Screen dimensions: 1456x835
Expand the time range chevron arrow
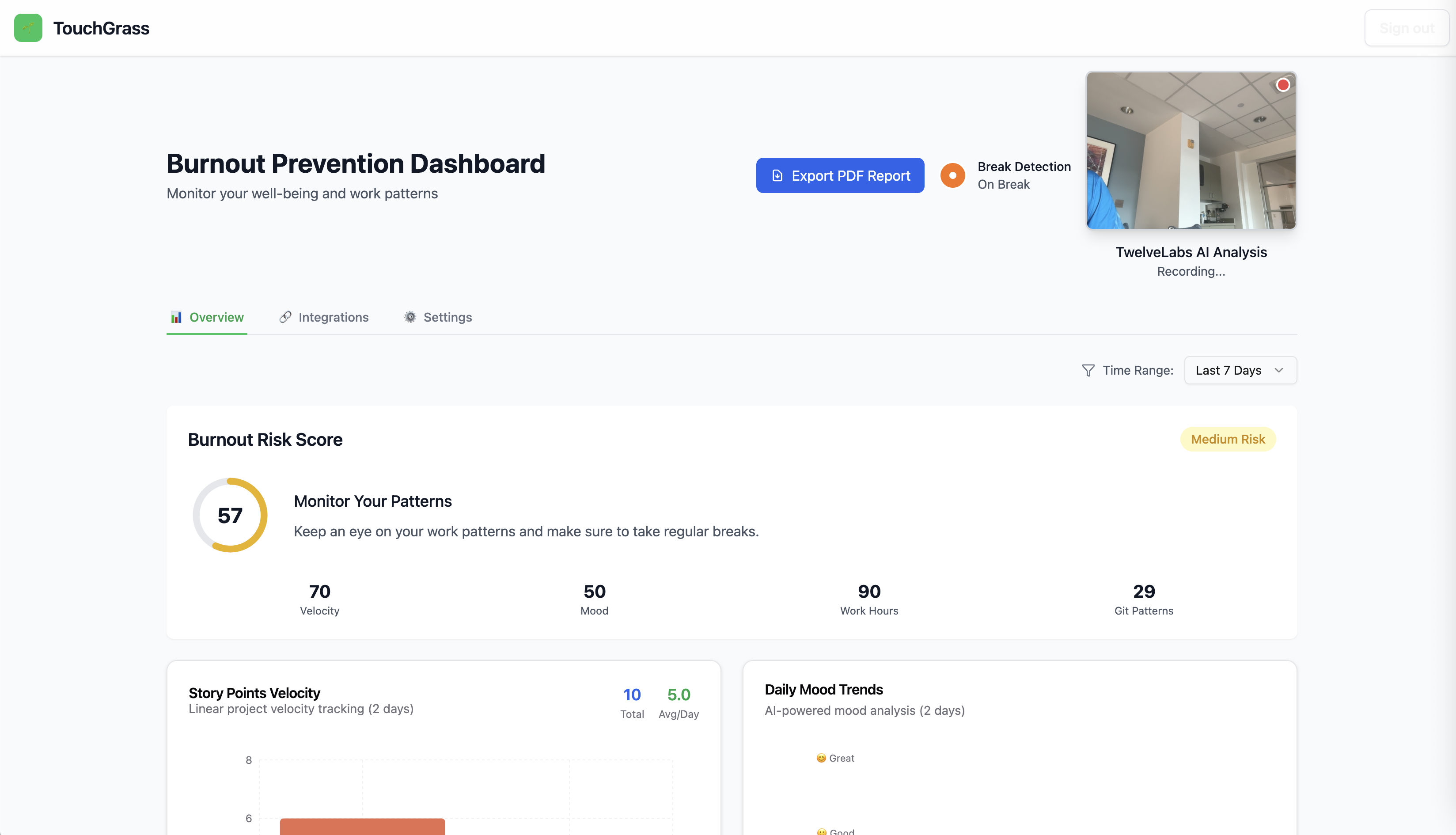click(x=1278, y=371)
